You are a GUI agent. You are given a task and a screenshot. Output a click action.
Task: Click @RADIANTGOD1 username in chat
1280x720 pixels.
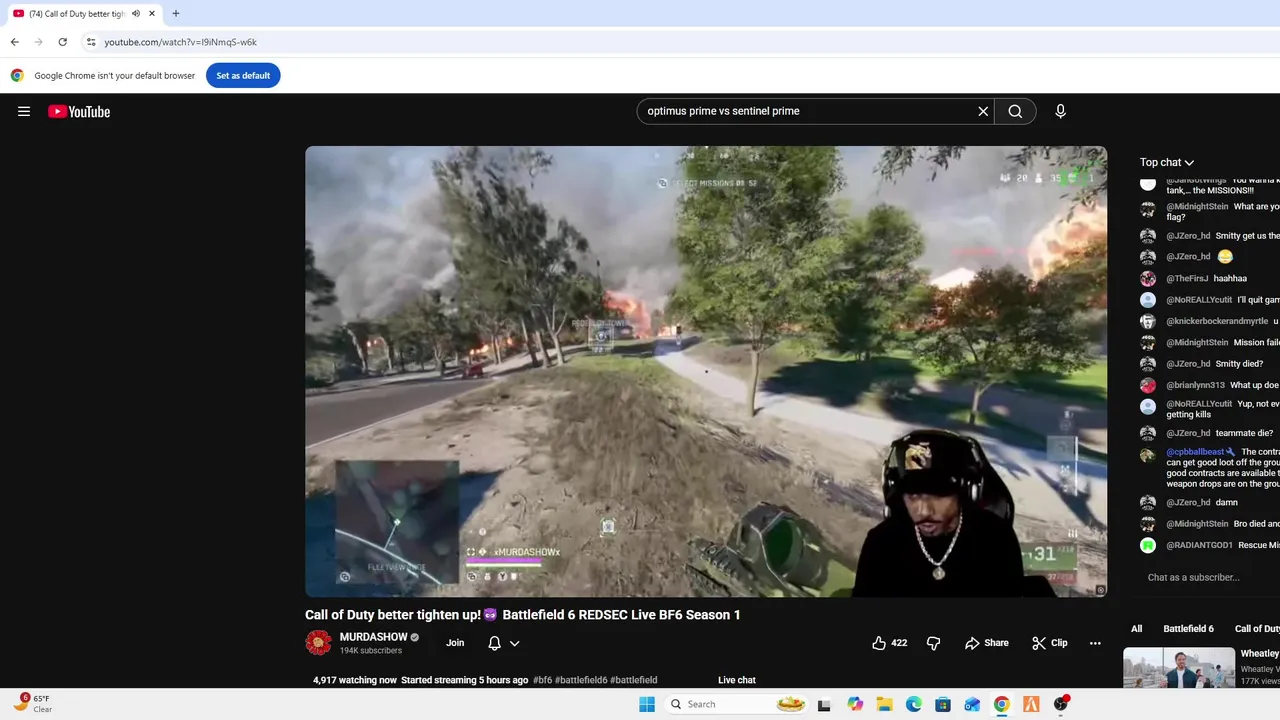(x=1199, y=545)
